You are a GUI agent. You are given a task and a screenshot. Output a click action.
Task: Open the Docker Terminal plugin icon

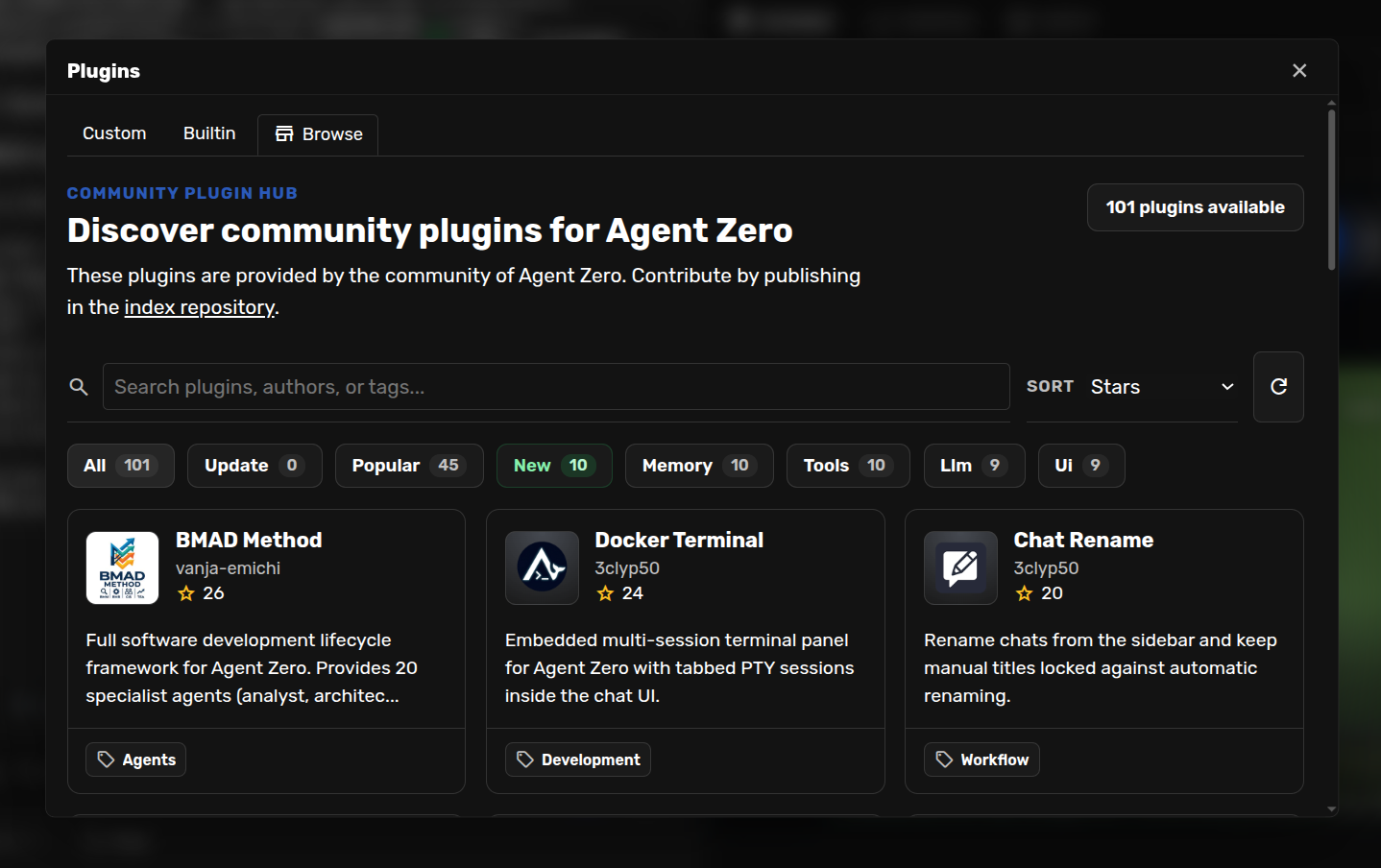coord(542,567)
